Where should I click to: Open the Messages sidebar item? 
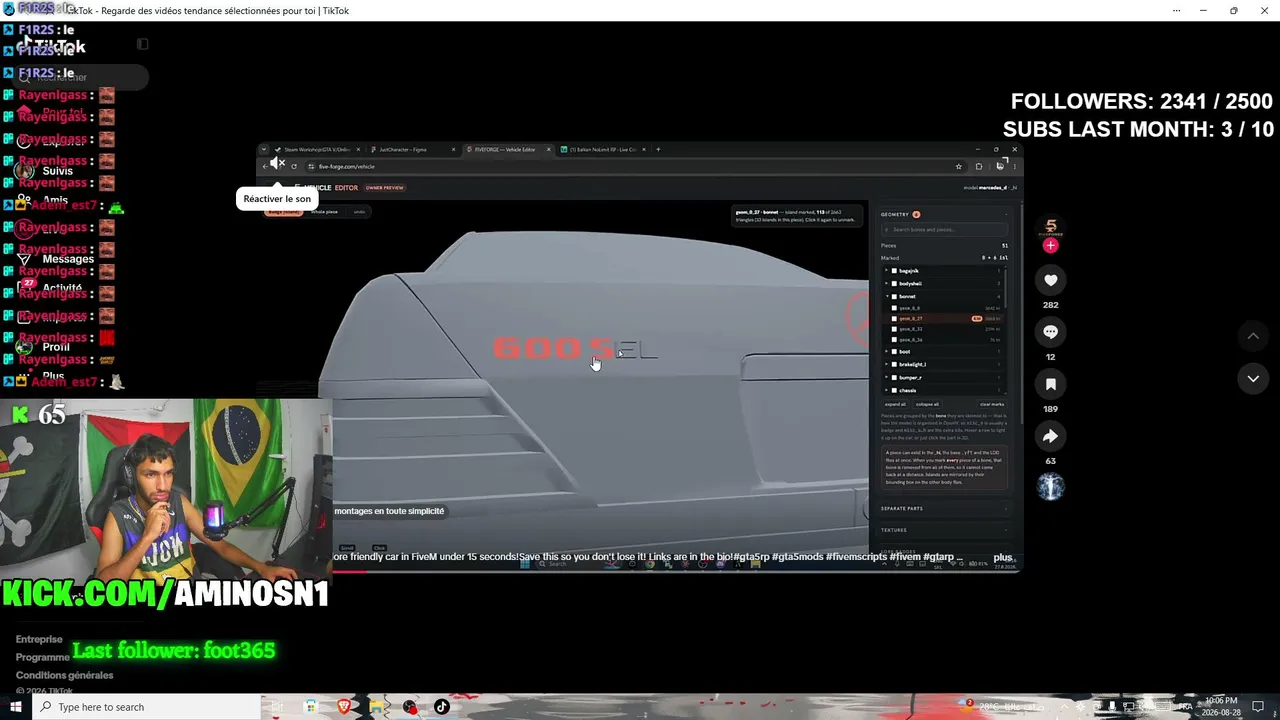click(68, 259)
